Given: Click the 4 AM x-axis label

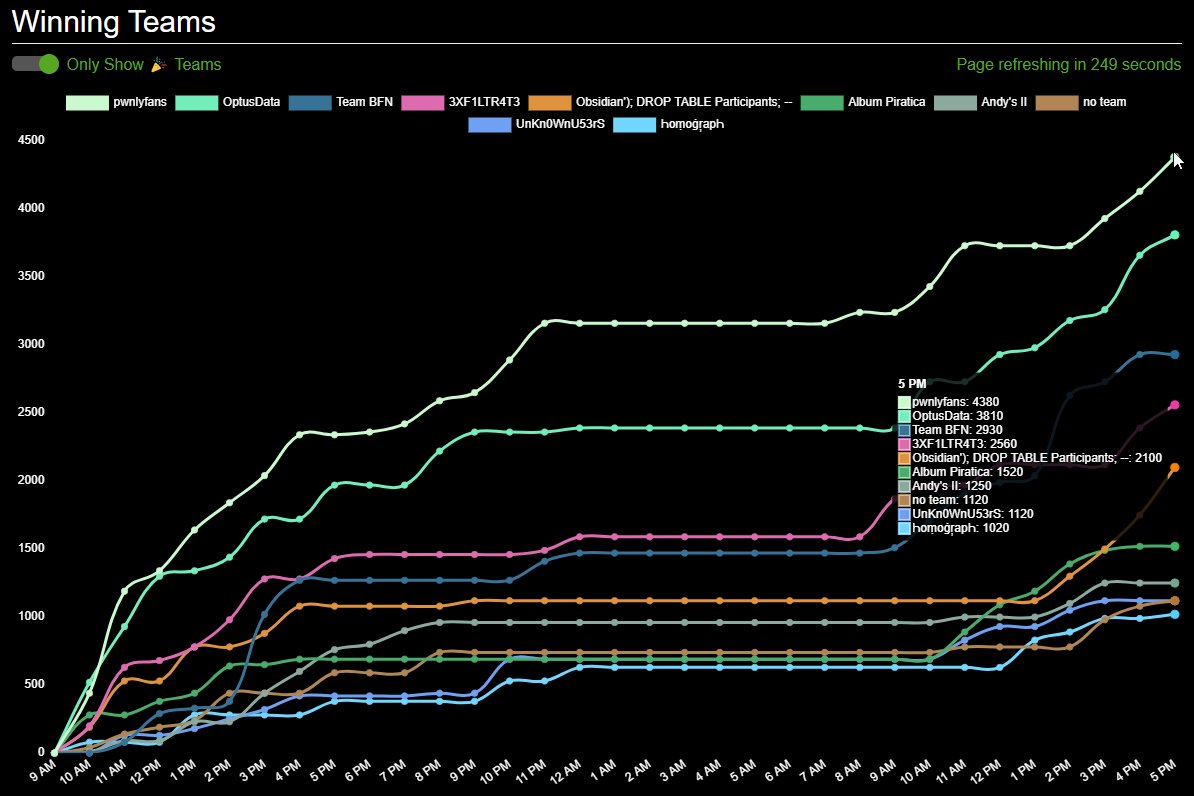Looking at the screenshot, I should click(x=707, y=771).
